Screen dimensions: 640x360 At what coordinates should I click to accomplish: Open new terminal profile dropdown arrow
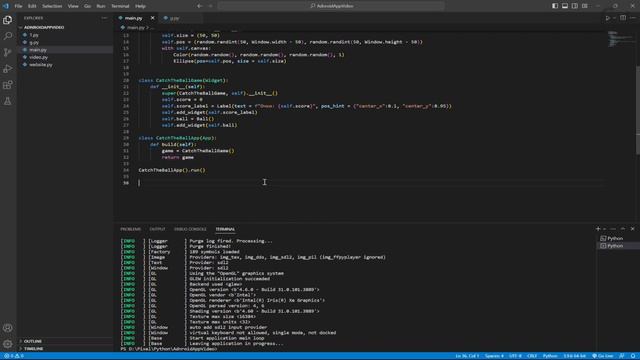[604, 229]
